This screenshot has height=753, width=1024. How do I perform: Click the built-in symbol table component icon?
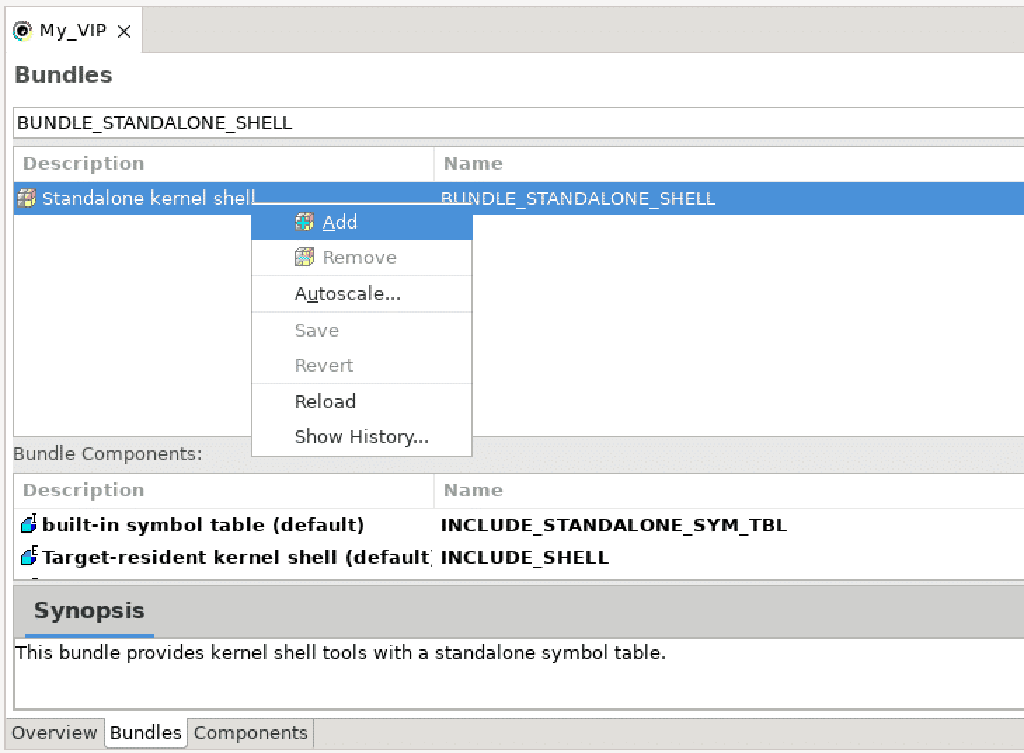coord(28,524)
